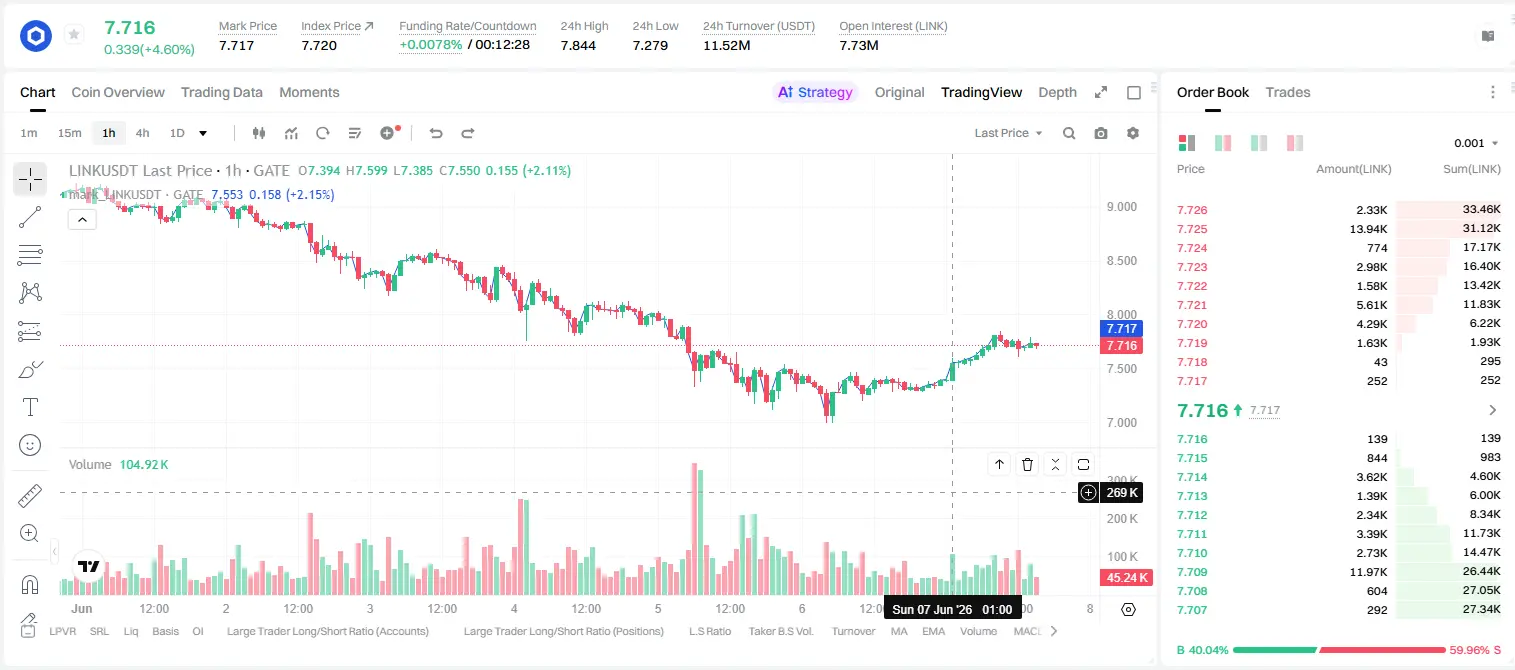Show only sell orders in order book
Image resolution: width=1515 pixels, height=670 pixels.
1295,143
